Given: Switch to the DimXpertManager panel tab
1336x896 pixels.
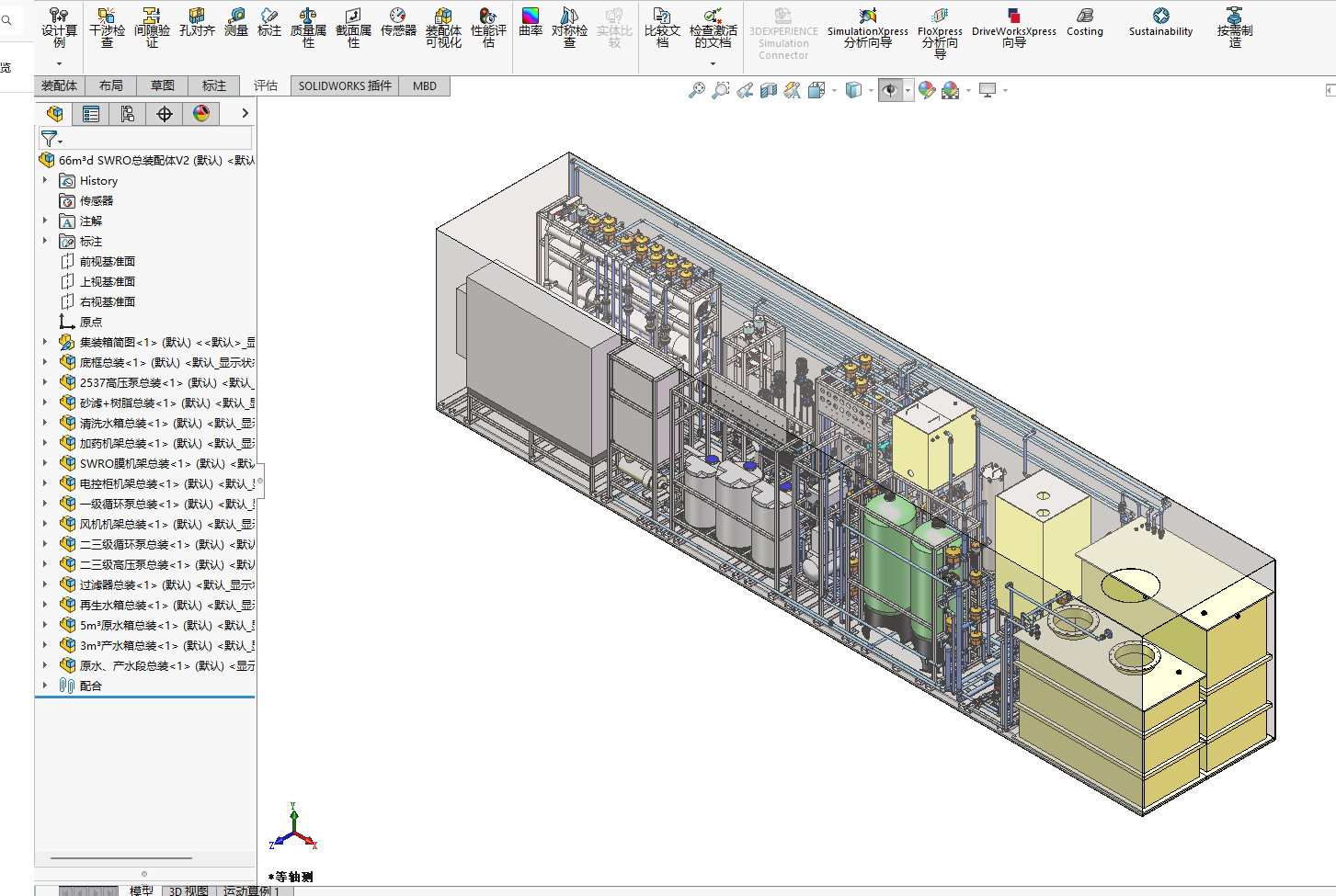Looking at the screenshot, I should tap(165, 114).
